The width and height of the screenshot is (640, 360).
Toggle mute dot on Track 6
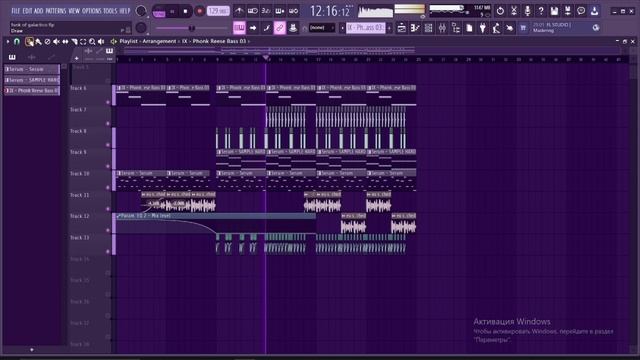(108, 102)
